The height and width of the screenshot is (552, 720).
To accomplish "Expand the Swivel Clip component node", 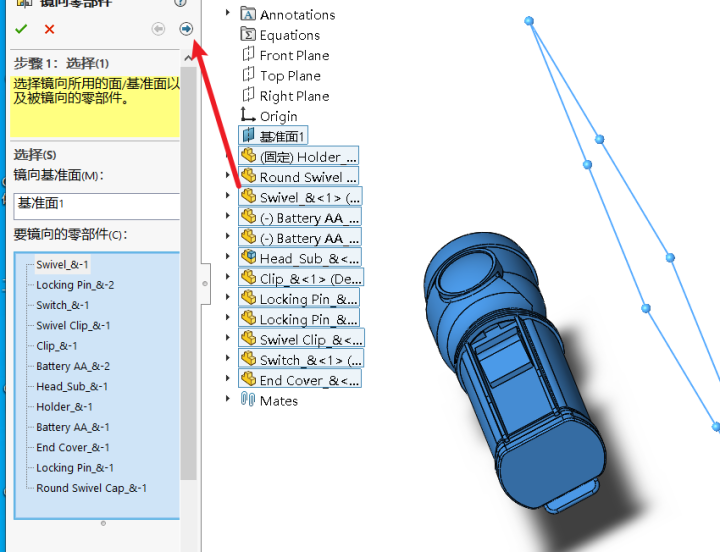I will coord(228,338).
